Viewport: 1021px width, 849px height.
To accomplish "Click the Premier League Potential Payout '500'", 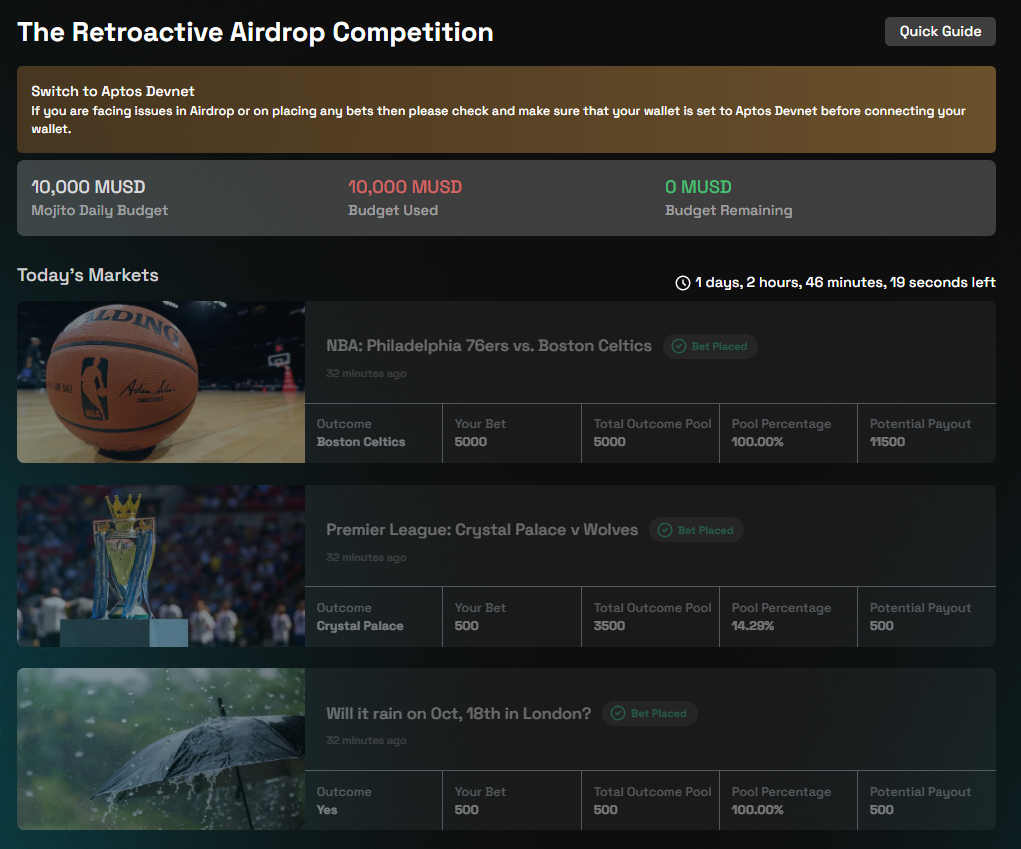I will point(882,626).
